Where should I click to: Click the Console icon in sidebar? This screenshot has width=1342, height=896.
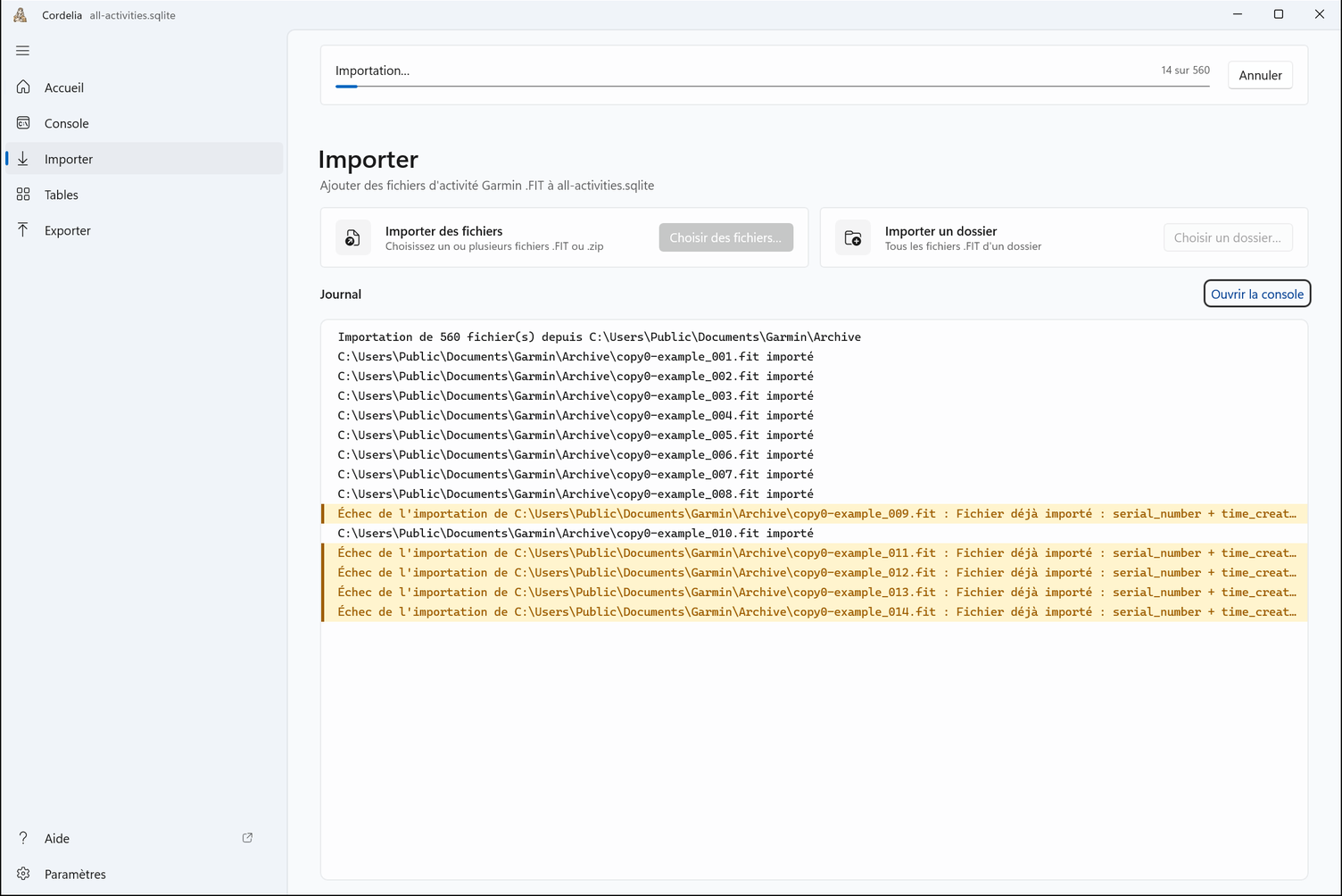click(23, 123)
